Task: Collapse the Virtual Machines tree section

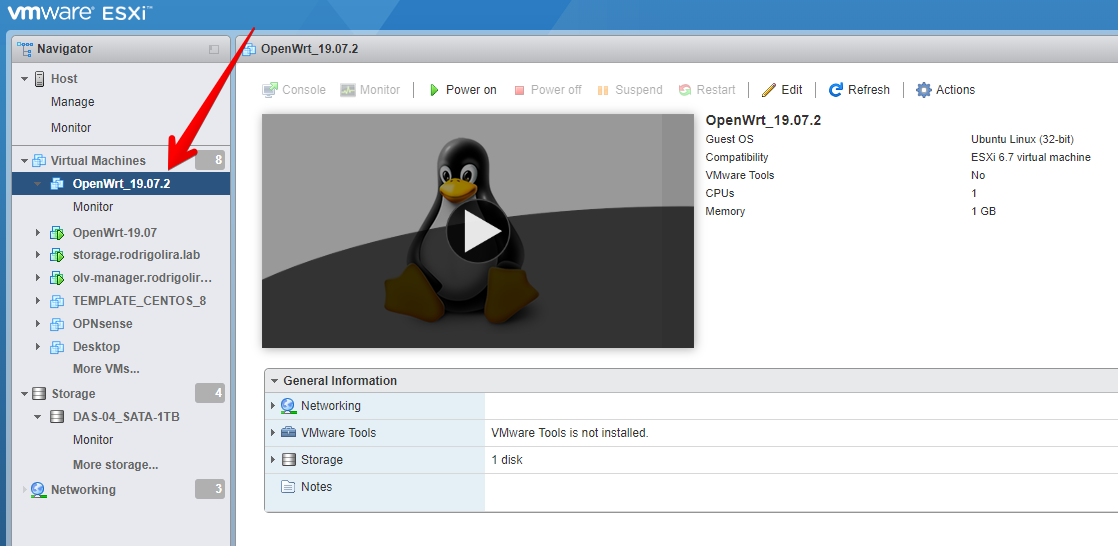Action: [x=25, y=161]
